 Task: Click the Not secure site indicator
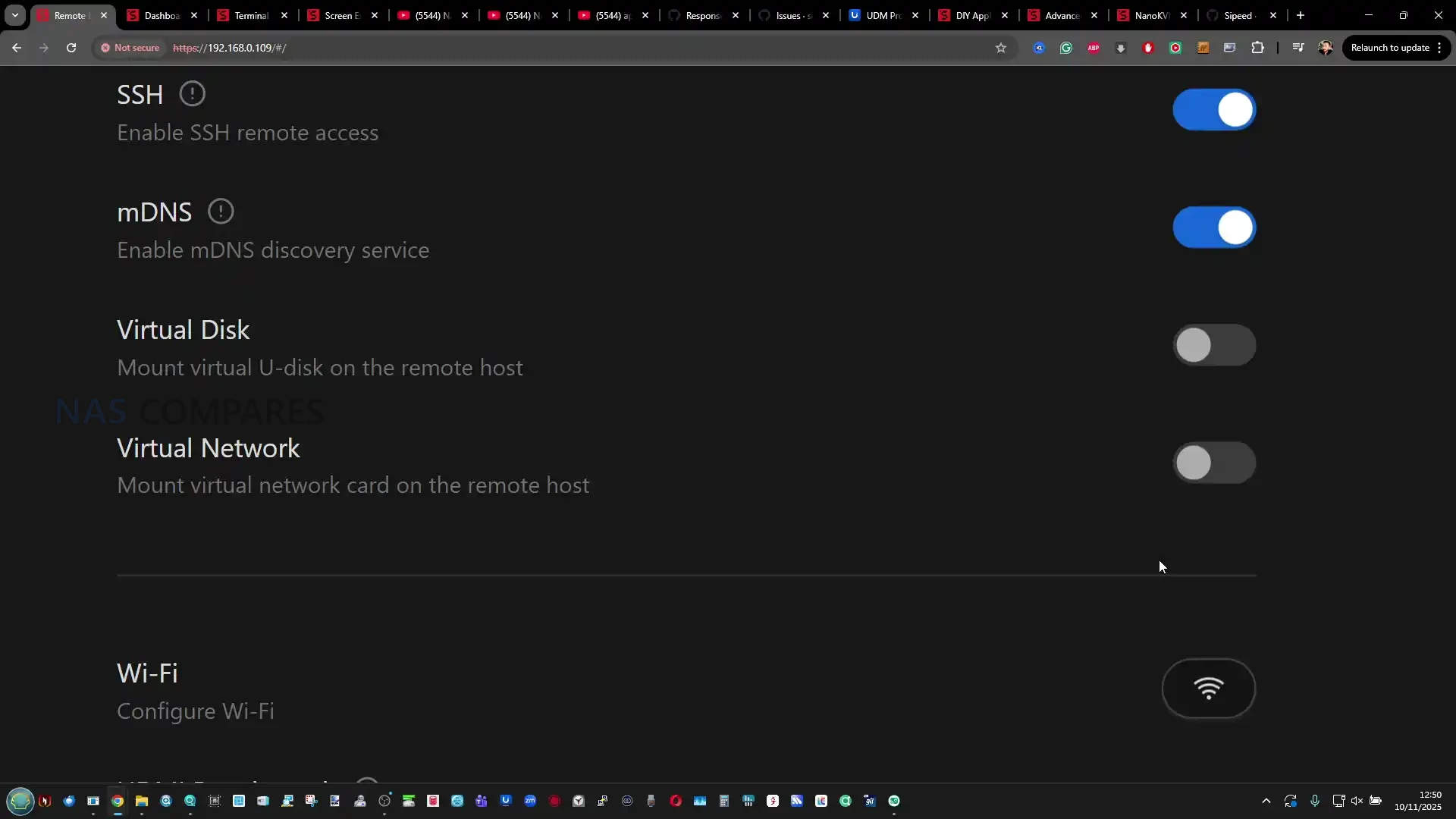130,48
